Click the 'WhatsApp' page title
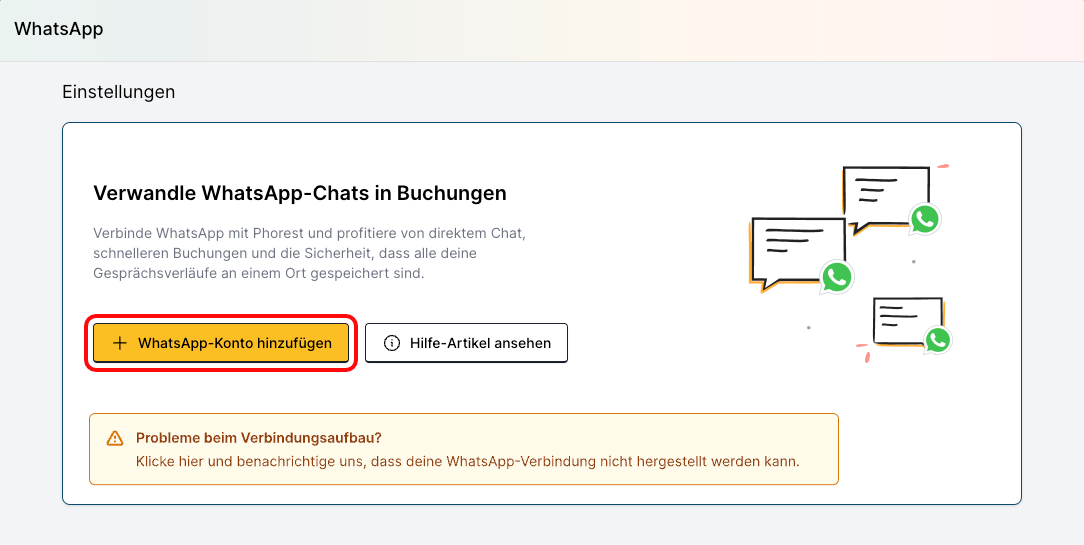Screen dimensions: 1084x545 [59, 29]
